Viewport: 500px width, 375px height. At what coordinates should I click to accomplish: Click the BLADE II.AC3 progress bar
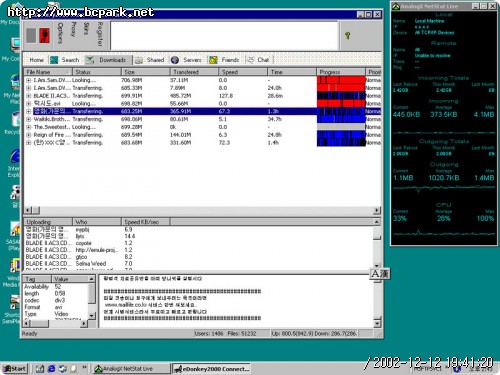341,96
